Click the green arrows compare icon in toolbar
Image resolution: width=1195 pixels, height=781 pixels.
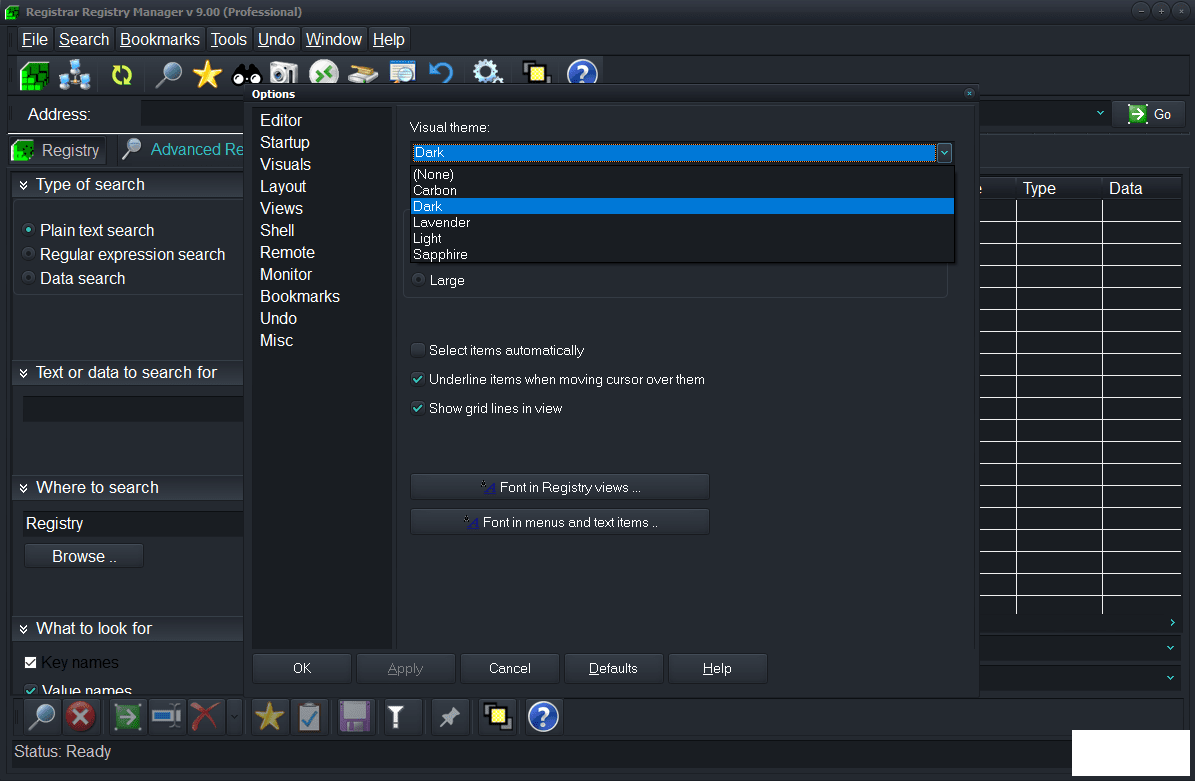pos(324,73)
